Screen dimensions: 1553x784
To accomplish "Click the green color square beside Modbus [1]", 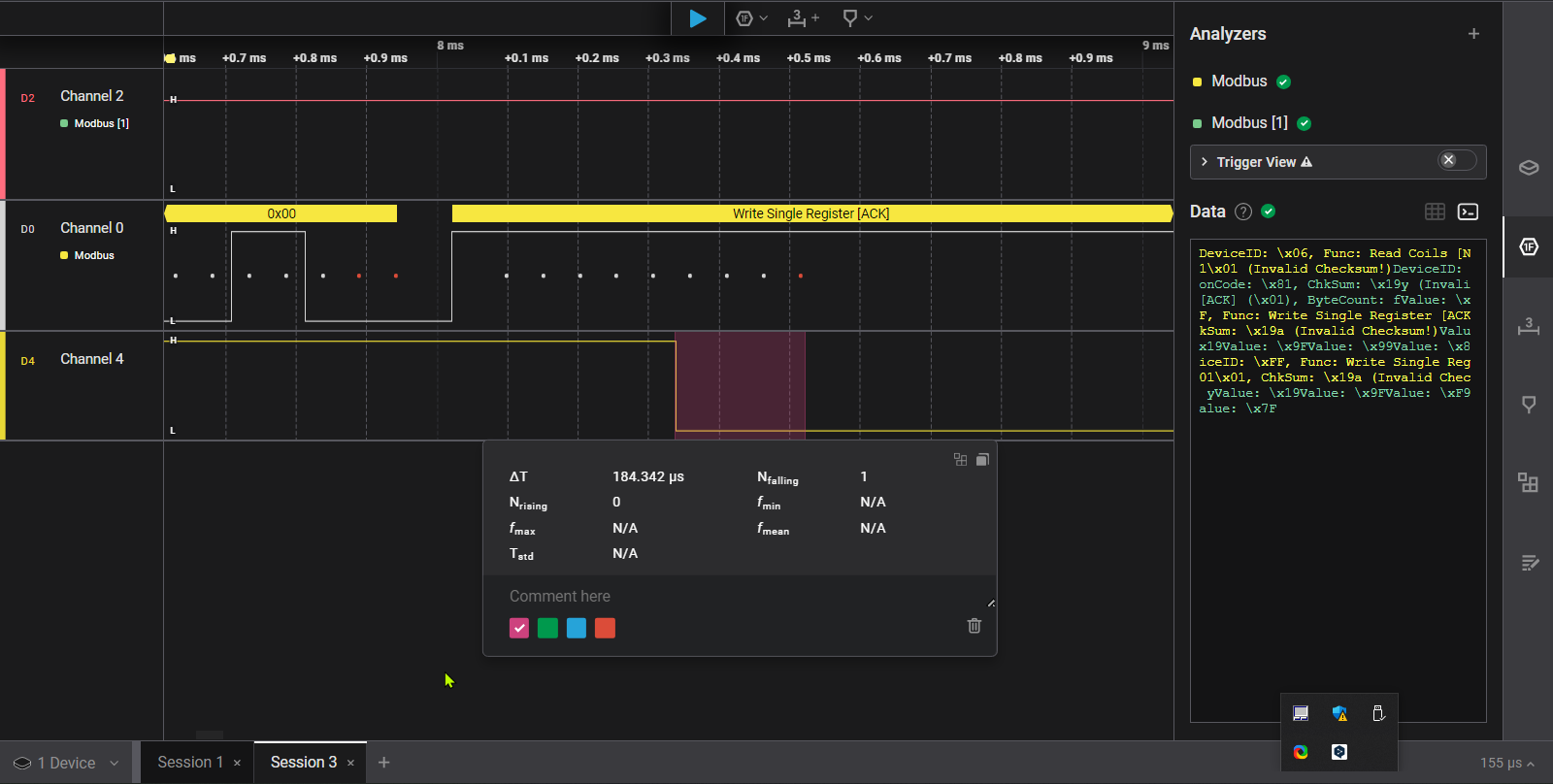I will point(1197,124).
